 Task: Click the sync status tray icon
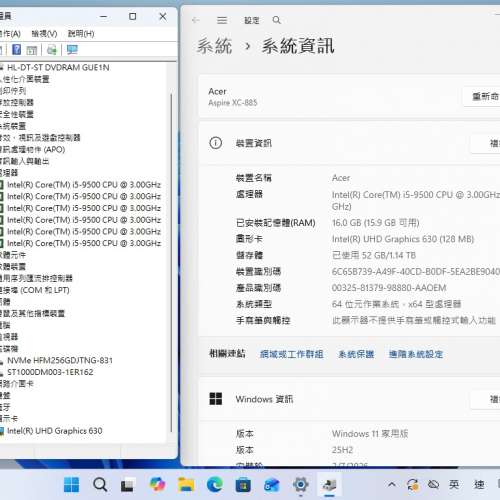pos(413,485)
